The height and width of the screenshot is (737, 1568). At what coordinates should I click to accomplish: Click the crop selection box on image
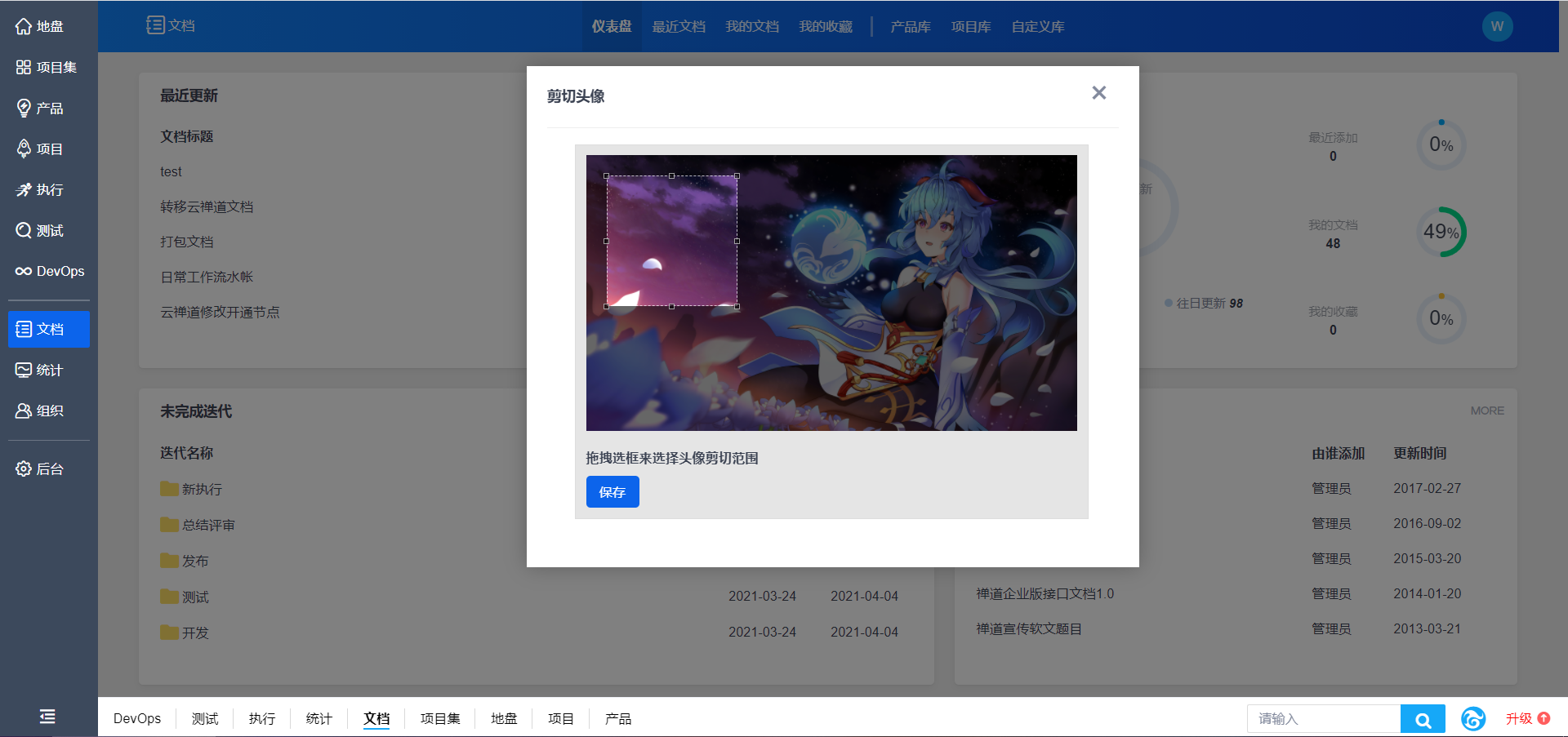tap(671, 241)
